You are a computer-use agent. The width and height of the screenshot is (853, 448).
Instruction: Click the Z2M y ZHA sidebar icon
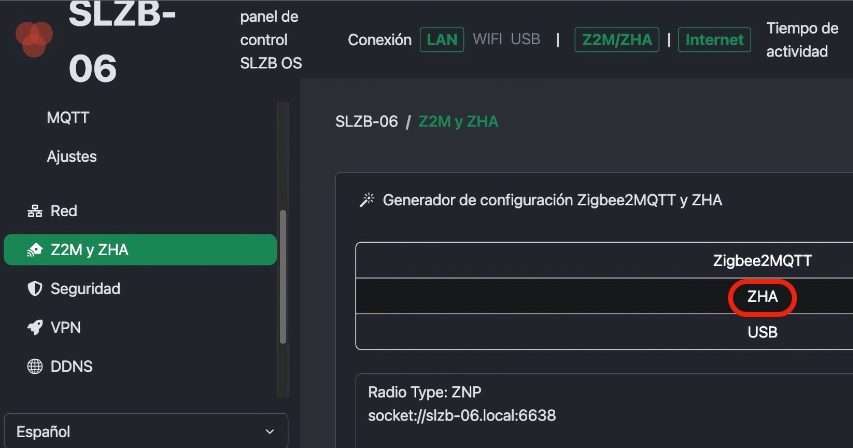pyautogui.click(x=35, y=250)
